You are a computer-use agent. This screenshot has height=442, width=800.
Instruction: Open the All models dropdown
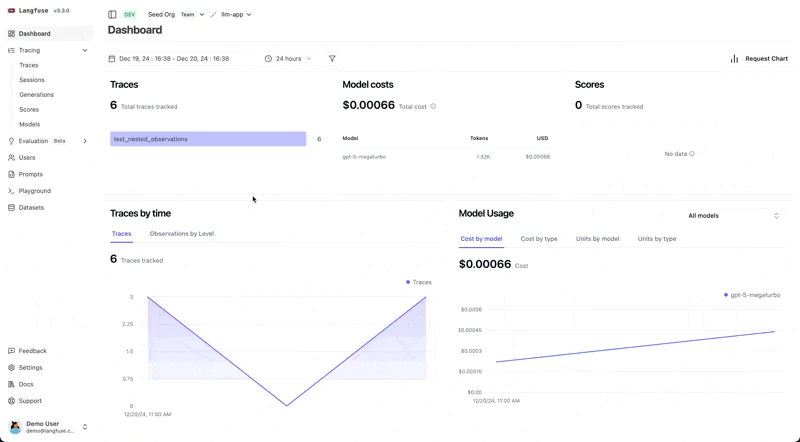(x=733, y=216)
